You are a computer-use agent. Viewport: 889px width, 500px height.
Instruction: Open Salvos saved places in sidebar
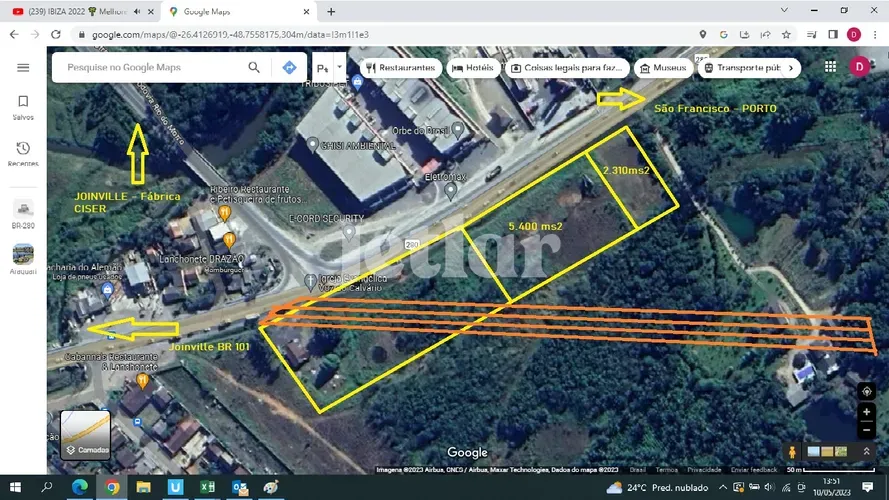coord(23,107)
